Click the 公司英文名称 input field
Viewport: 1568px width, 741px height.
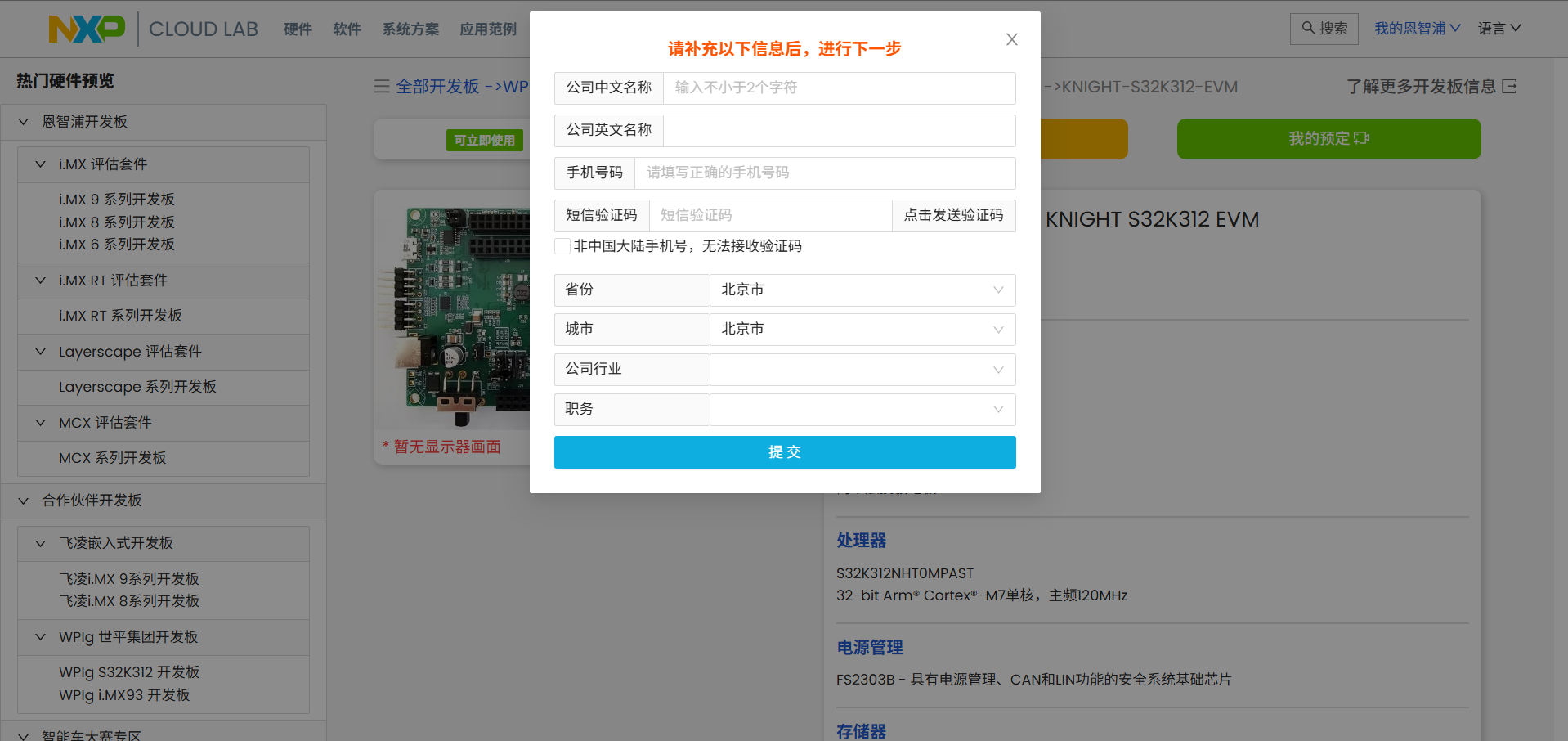840,130
